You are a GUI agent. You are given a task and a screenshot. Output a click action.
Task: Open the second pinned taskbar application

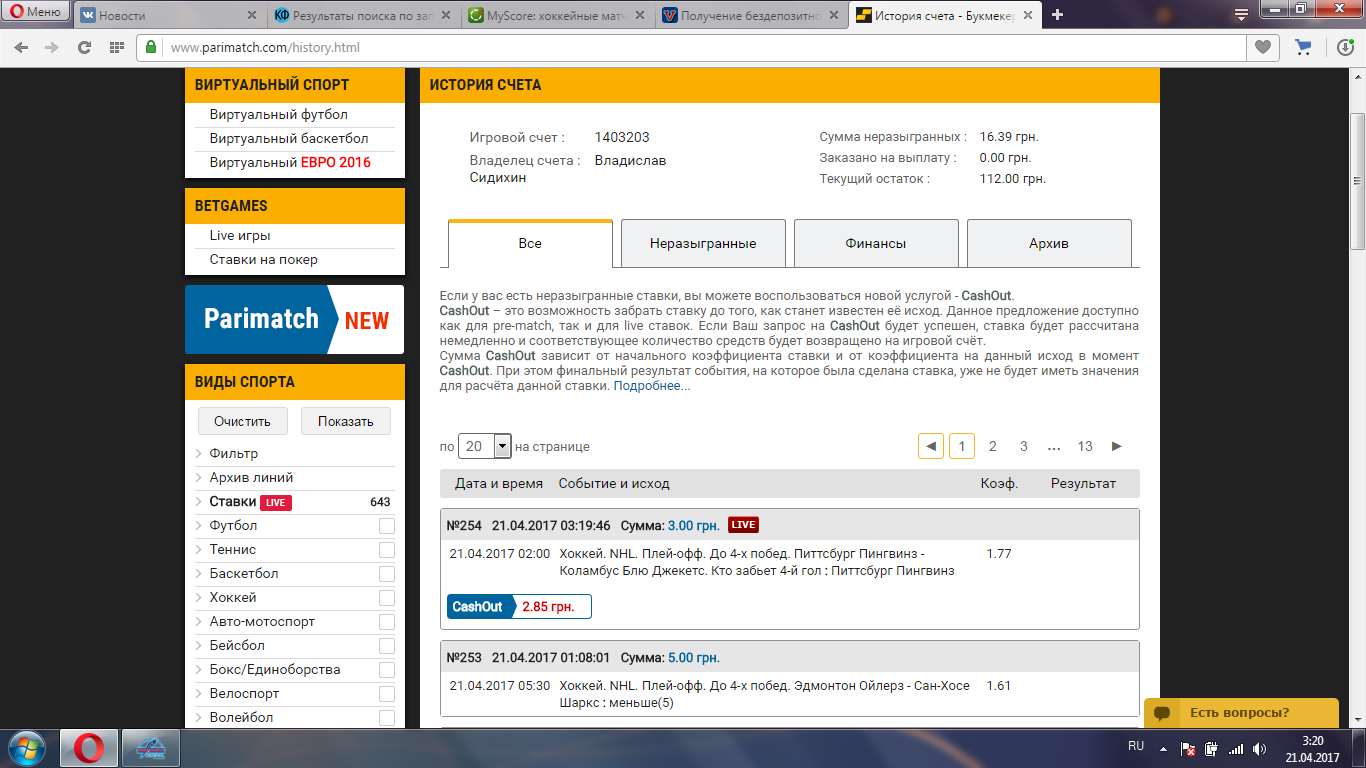pos(151,748)
